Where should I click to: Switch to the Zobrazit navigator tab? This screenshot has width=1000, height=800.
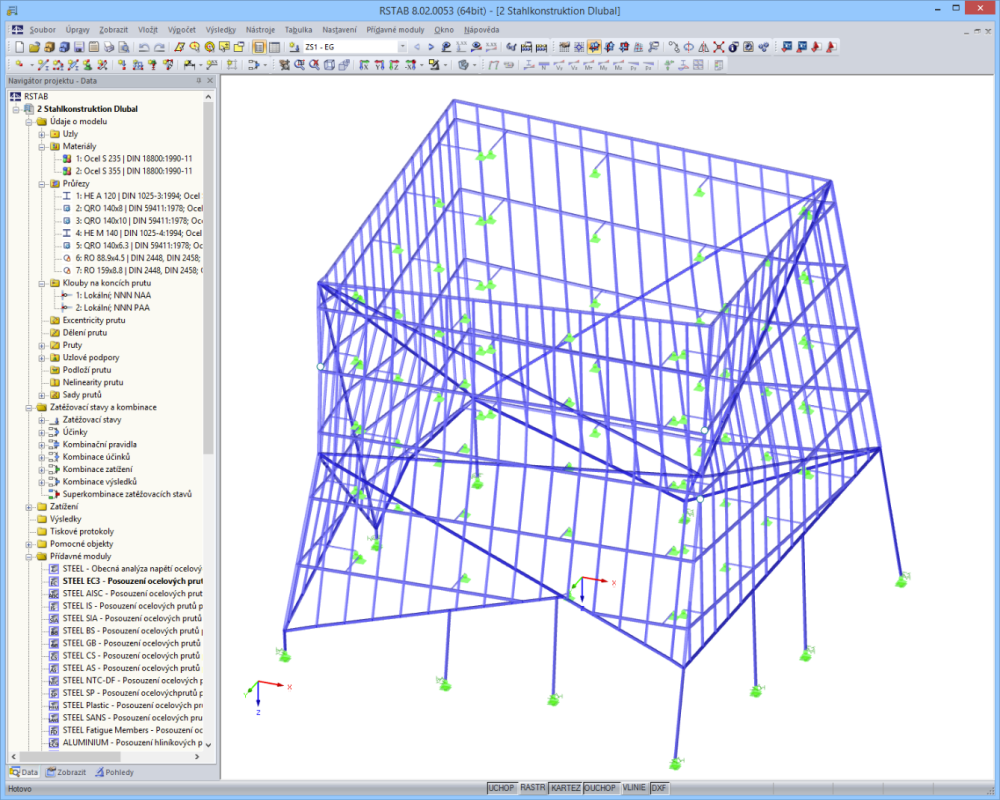[65, 772]
